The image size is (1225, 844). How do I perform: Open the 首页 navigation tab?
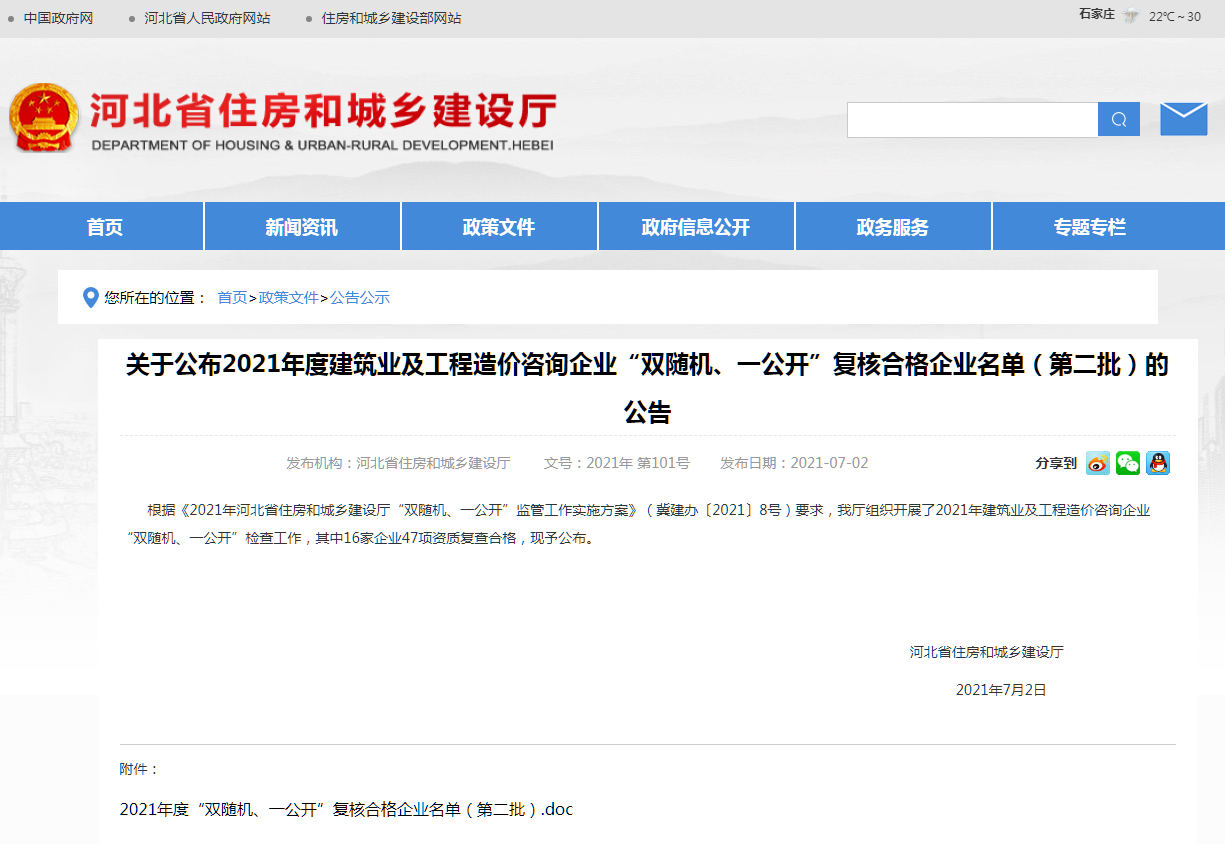pyautogui.click(x=104, y=227)
